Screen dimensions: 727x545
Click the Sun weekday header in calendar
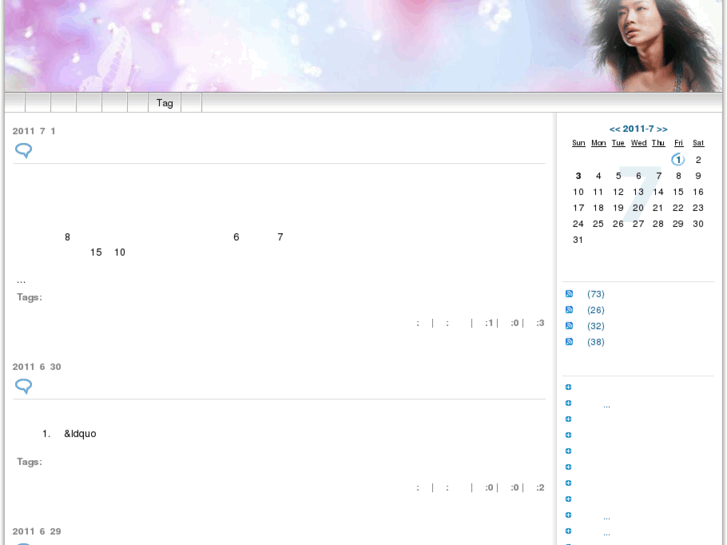tap(578, 143)
